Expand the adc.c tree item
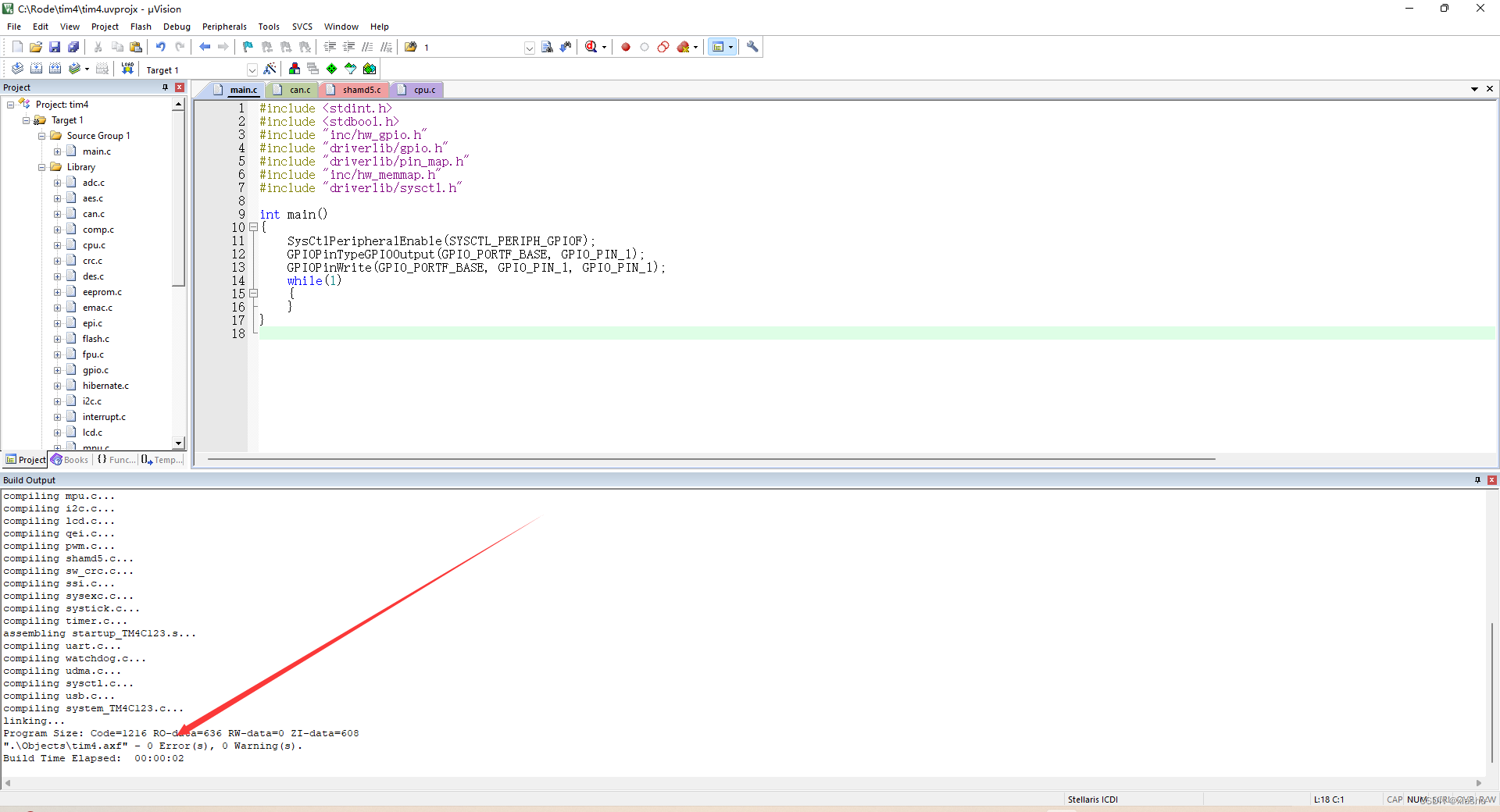 57,182
